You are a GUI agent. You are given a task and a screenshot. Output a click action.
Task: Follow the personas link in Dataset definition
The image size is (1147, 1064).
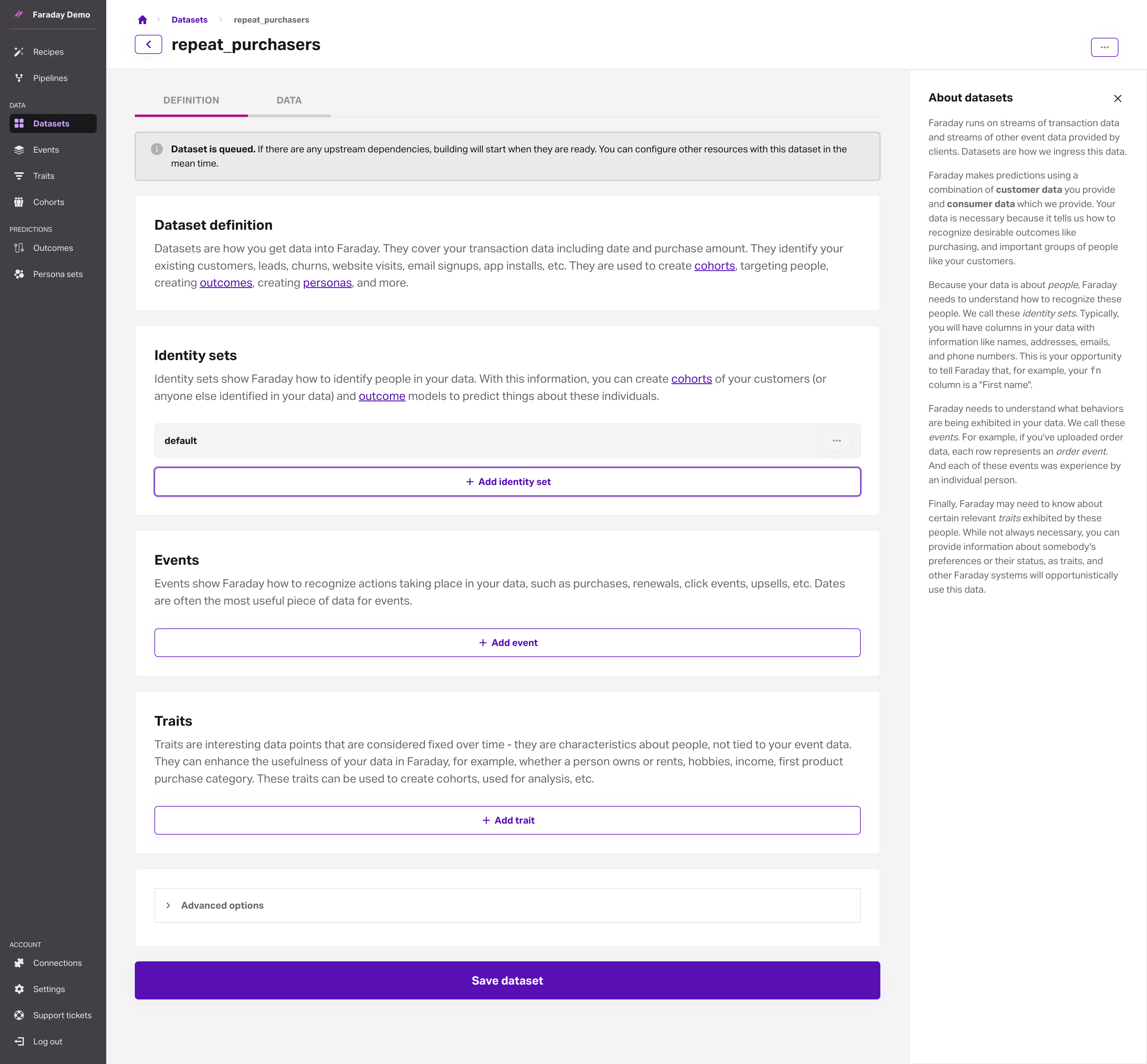[327, 283]
